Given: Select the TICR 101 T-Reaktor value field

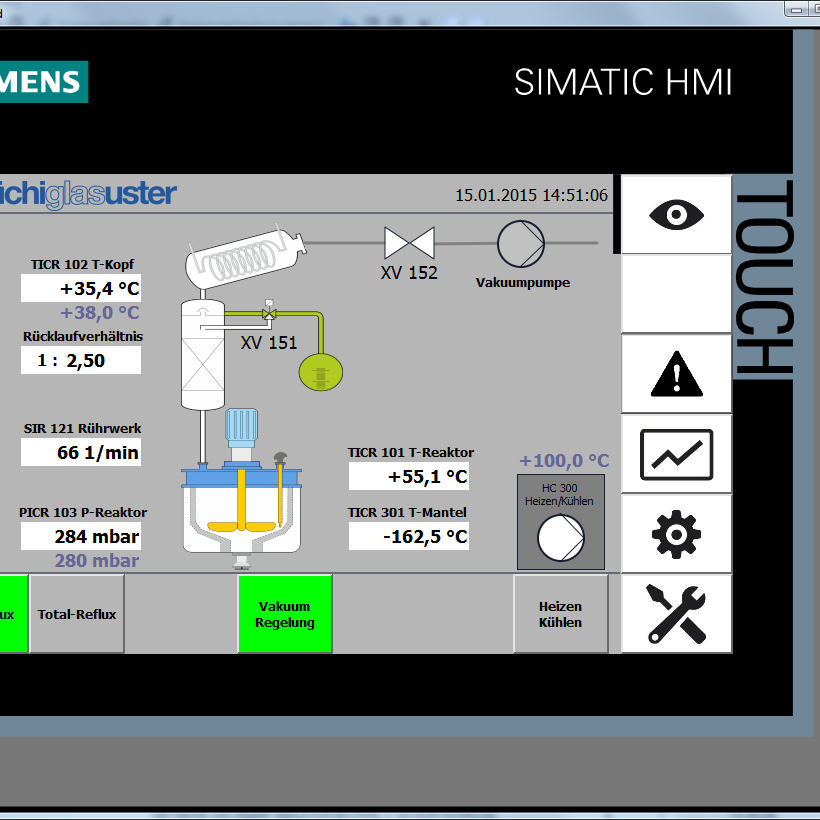Looking at the screenshot, I should click(x=409, y=476).
